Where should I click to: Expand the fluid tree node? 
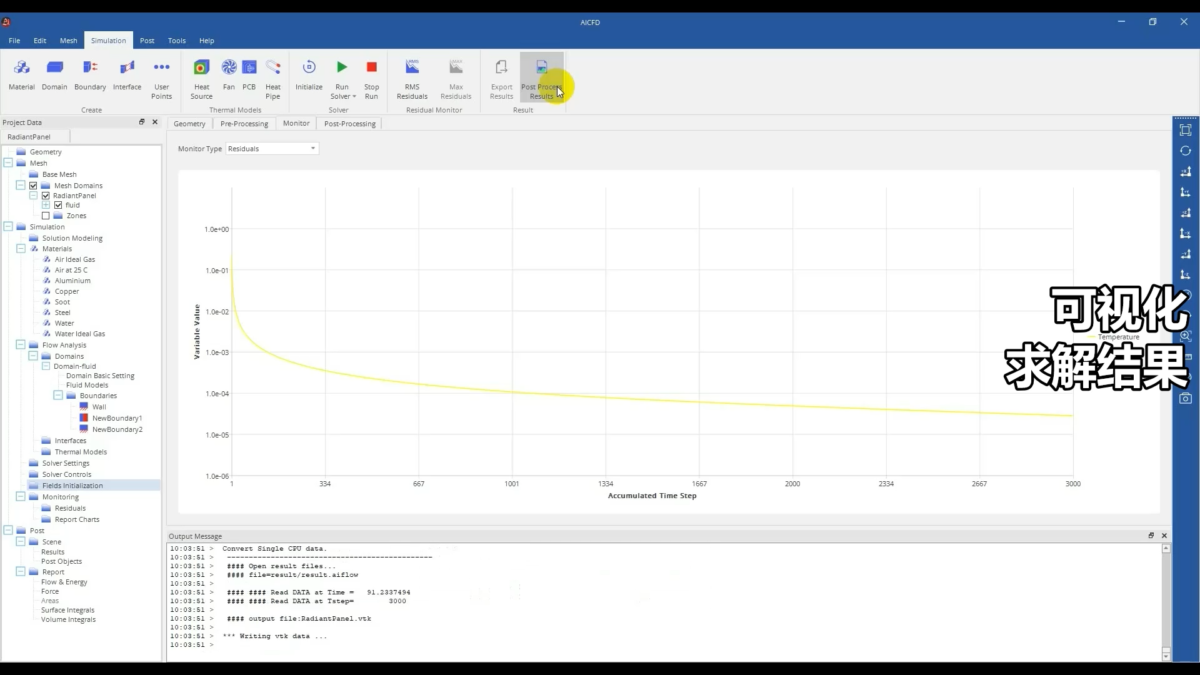point(45,205)
